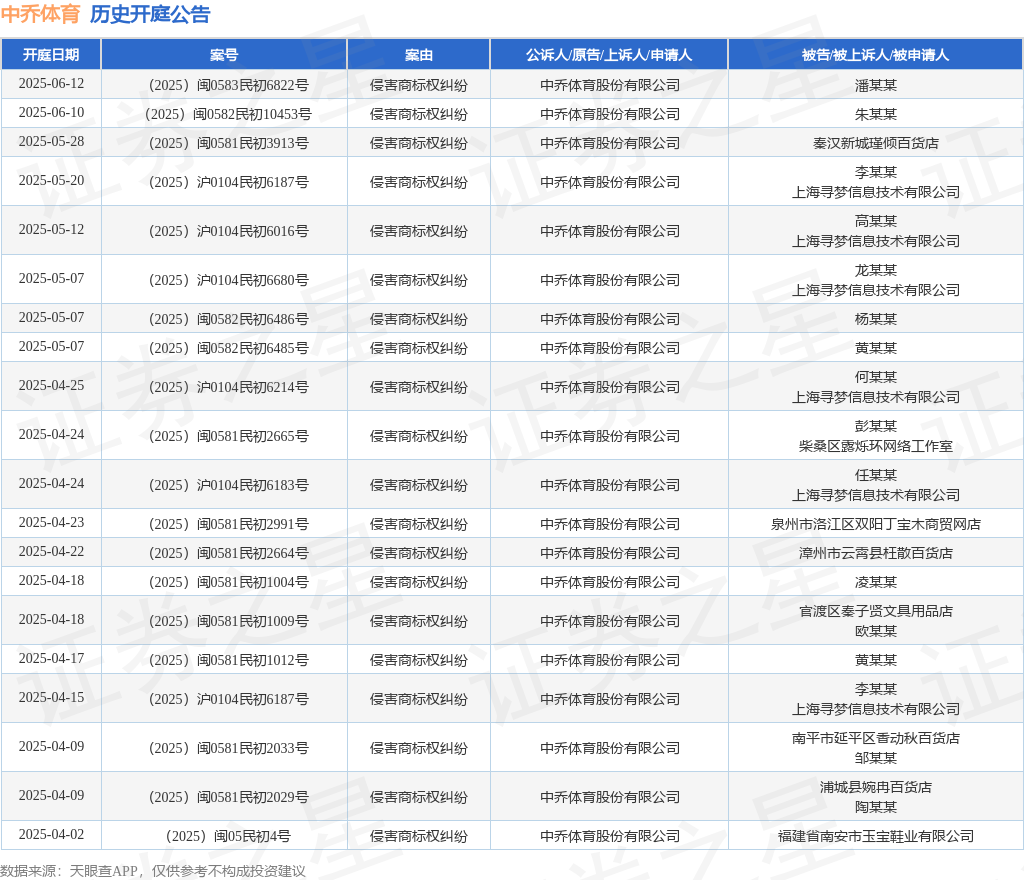Select the 开庭日期 column header
The height and width of the screenshot is (880, 1024).
point(51,55)
